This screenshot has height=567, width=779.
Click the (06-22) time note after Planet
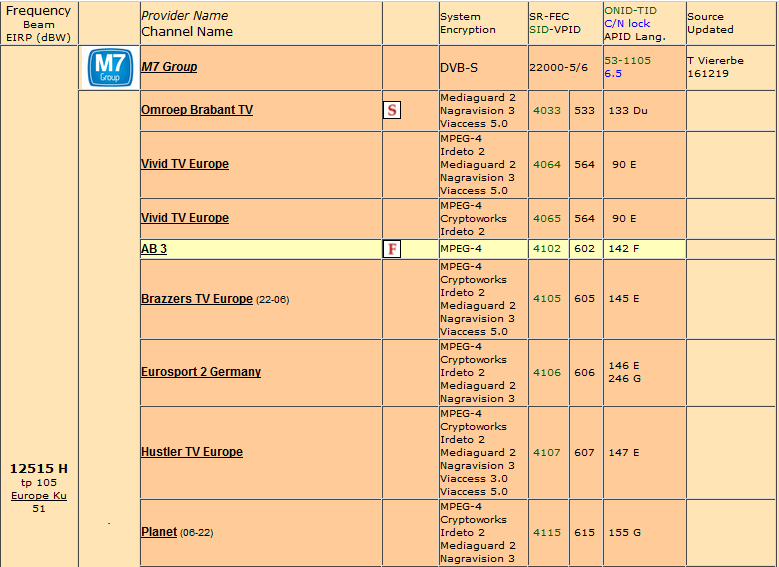[197, 533]
